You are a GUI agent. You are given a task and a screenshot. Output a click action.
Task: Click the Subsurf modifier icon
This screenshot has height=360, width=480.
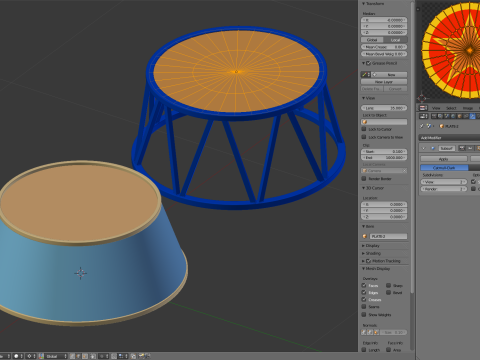coord(433,148)
